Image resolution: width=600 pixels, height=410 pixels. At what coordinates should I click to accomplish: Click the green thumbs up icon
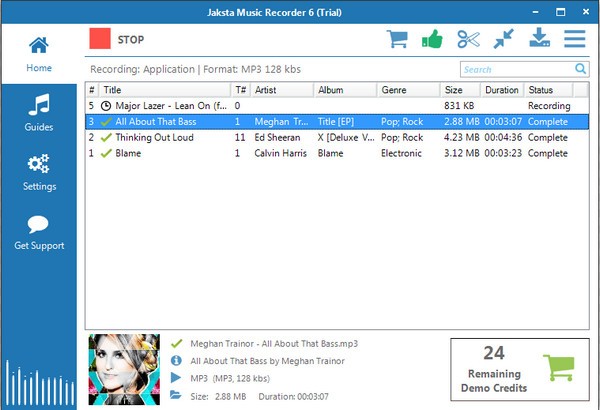[x=432, y=39]
